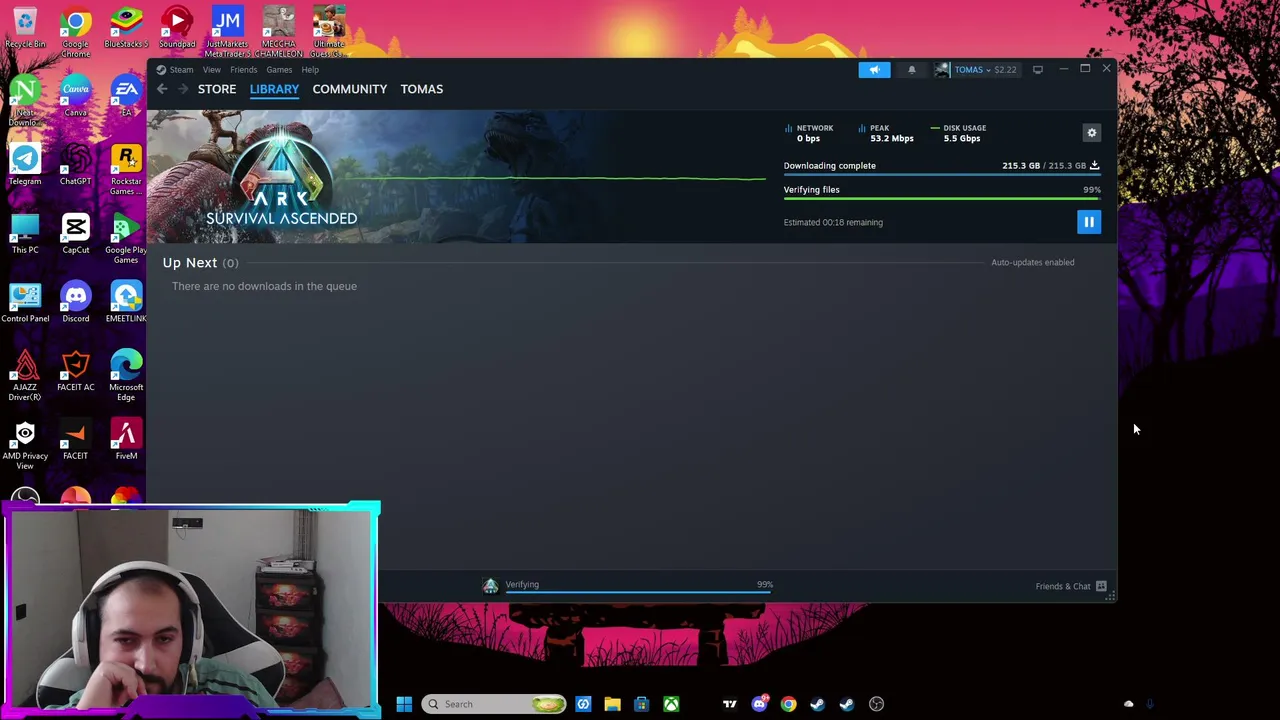1280x720 pixels.
Task: Click the DISK USAGE 5.5 Gbps statistic
Action: [x=959, y=133]
